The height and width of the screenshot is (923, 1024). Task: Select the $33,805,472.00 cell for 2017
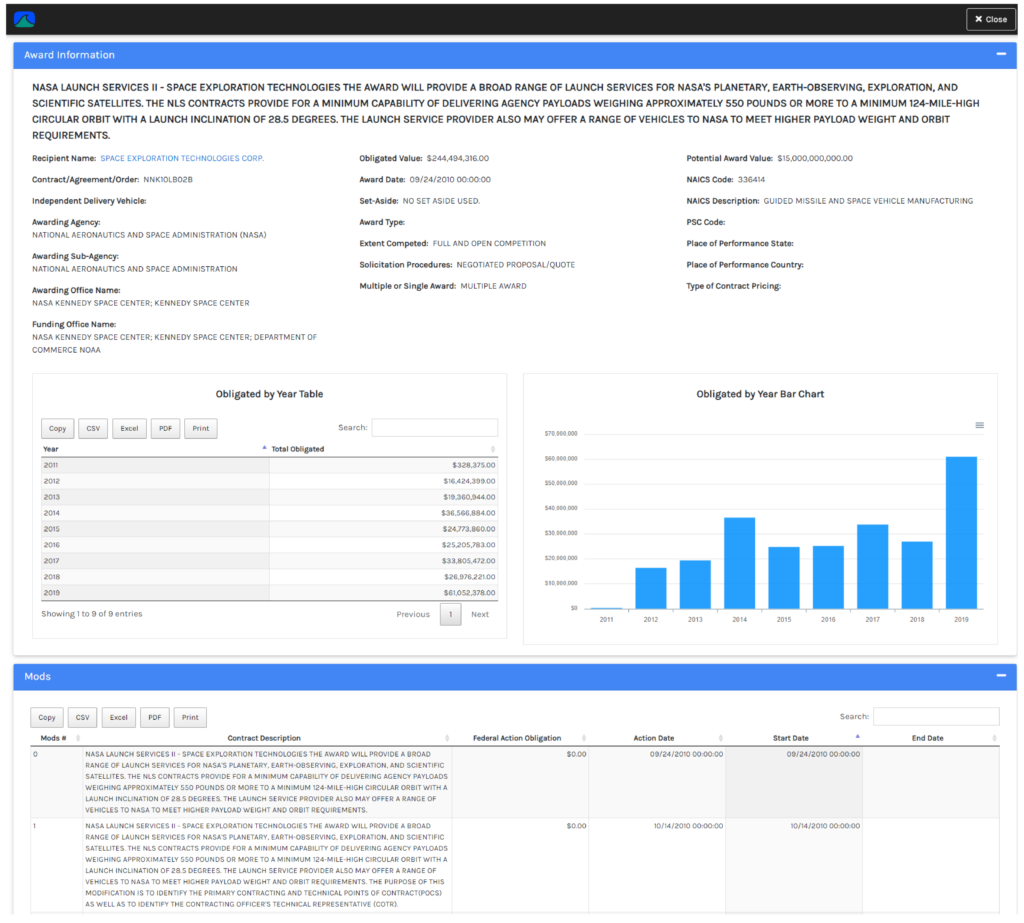point(383,560)
